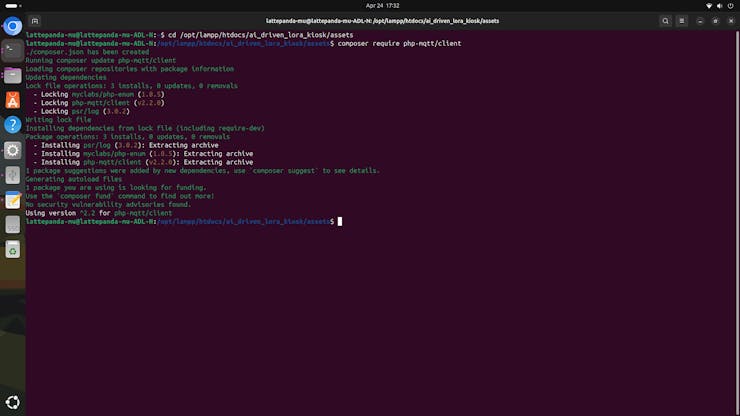Click 'Installing php-mqtt/client' line

143,162
